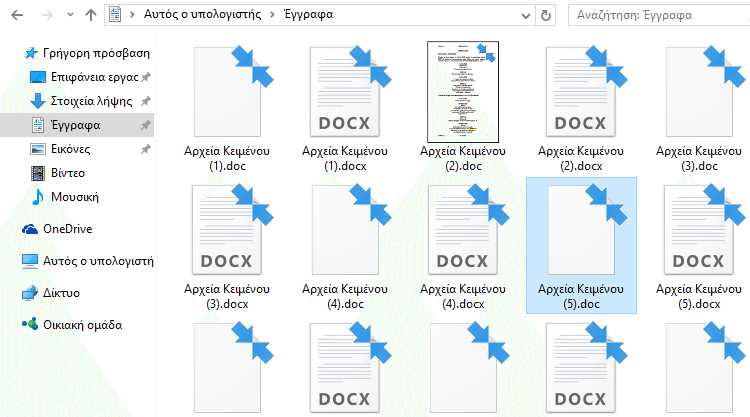This screenshot has width=750, height=417.
Task: Open the recent locations dropdown arrow
Action: point(70,15)
